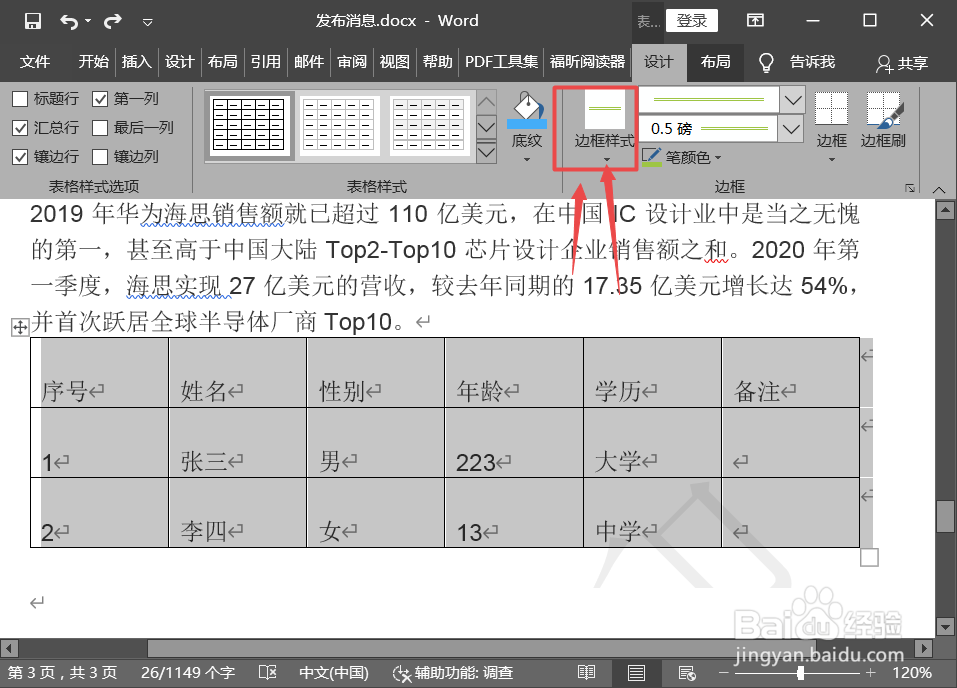Image resolution: width=957 pixels, height=688 pixels.
Task: Click the 中学 education cell
Action: pos(652,513)
